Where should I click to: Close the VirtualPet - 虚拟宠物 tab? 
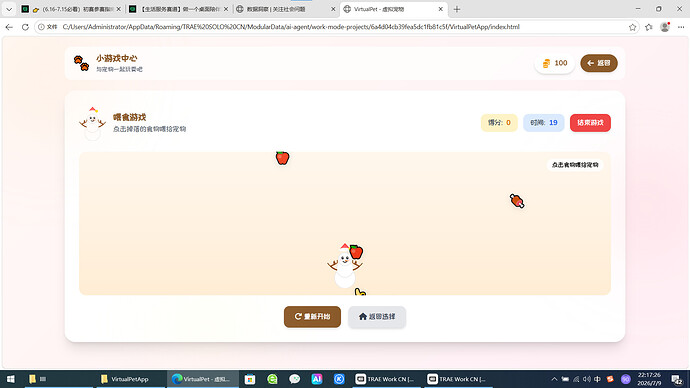pos(440,9)
